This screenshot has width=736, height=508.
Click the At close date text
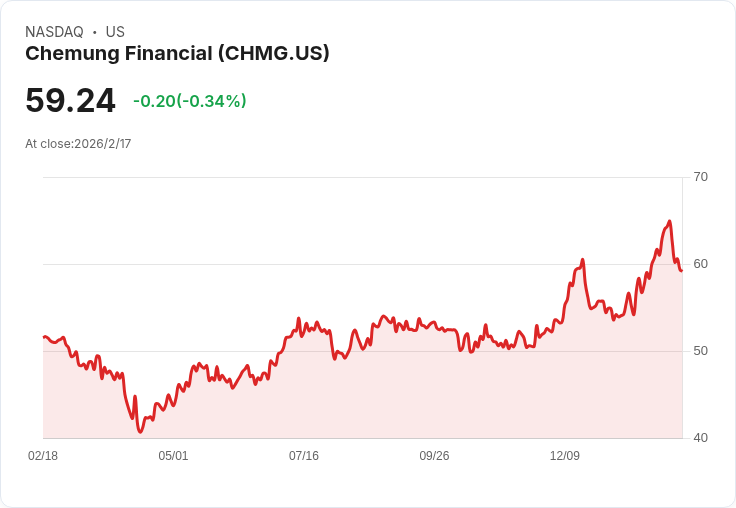[x=78, y=144]
